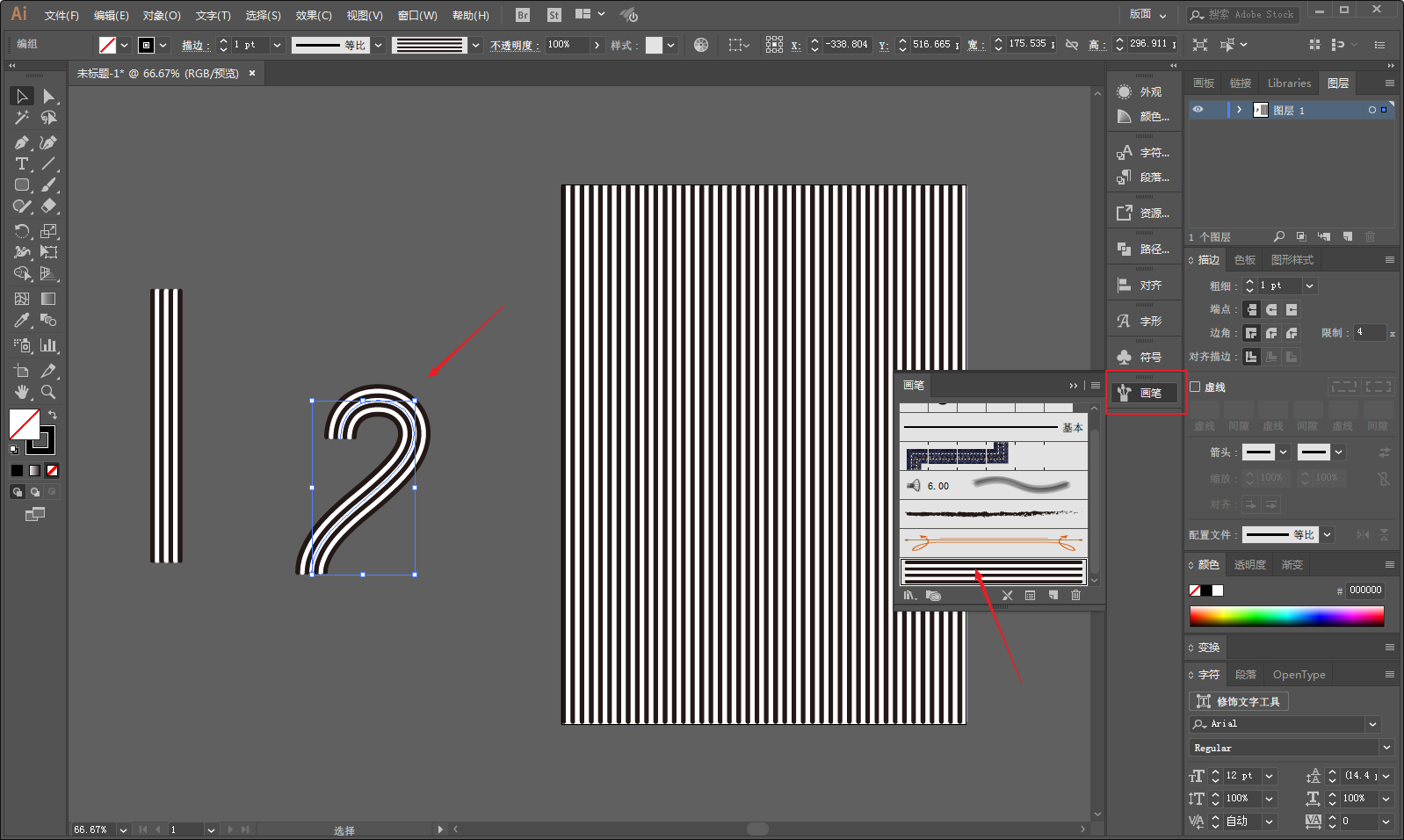Image resolution: width=1404 pixels, height=840 pixels.
Task: Select the Rotate tool
Action: (x=22, y=231)
